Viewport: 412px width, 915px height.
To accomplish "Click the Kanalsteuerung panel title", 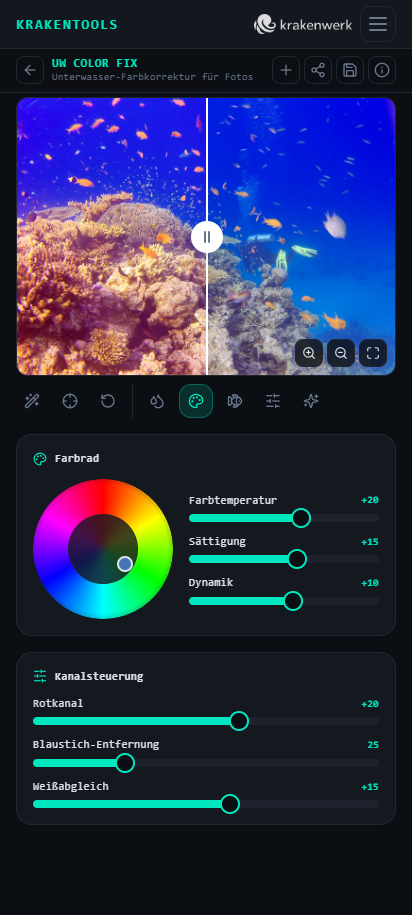I will point(99,676).
